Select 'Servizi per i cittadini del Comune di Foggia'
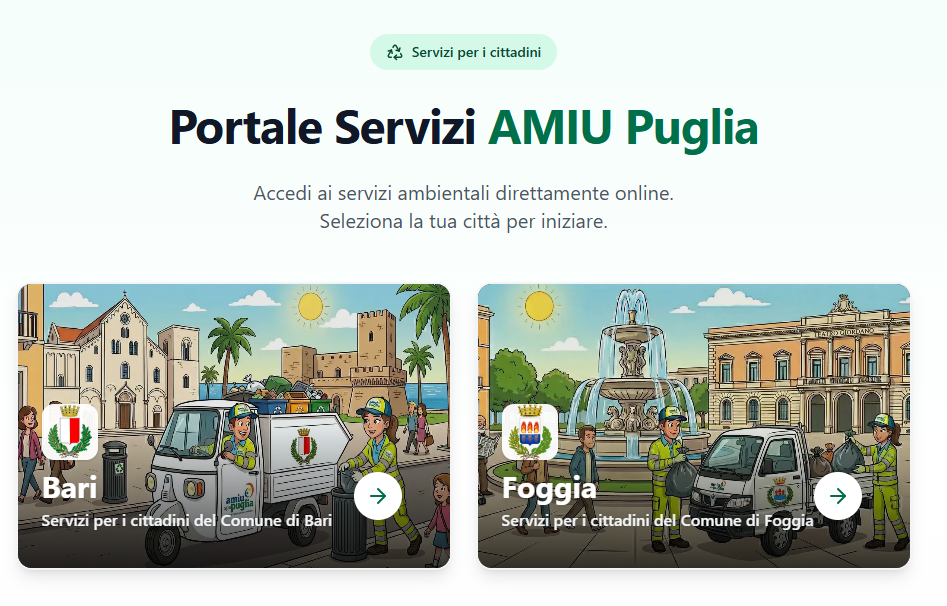 click(x=657, y=520)
